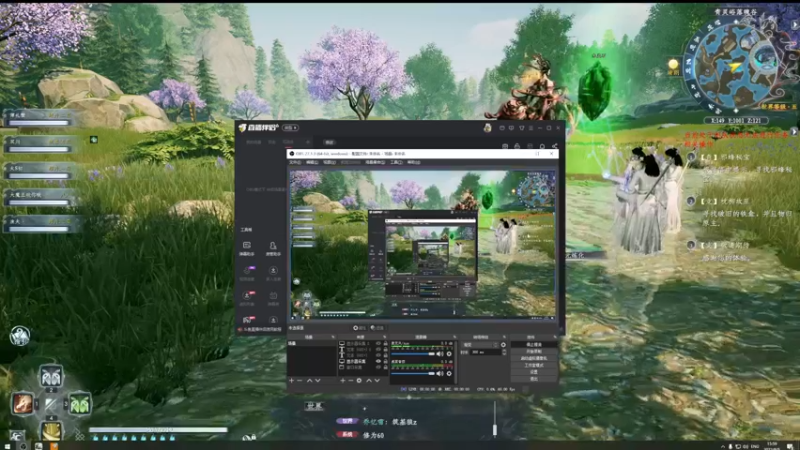The height and width of the screenshot is (450, 800).
Task: Open Windows Start button
Action: point(7,446)
